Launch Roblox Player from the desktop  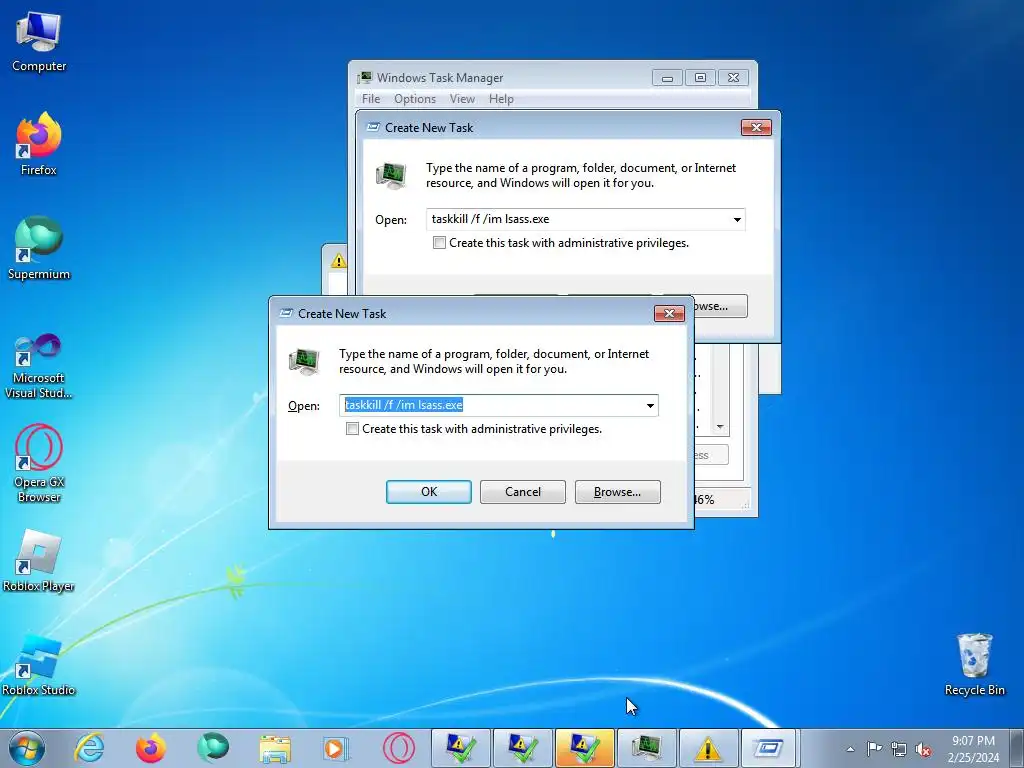[39, 560]
